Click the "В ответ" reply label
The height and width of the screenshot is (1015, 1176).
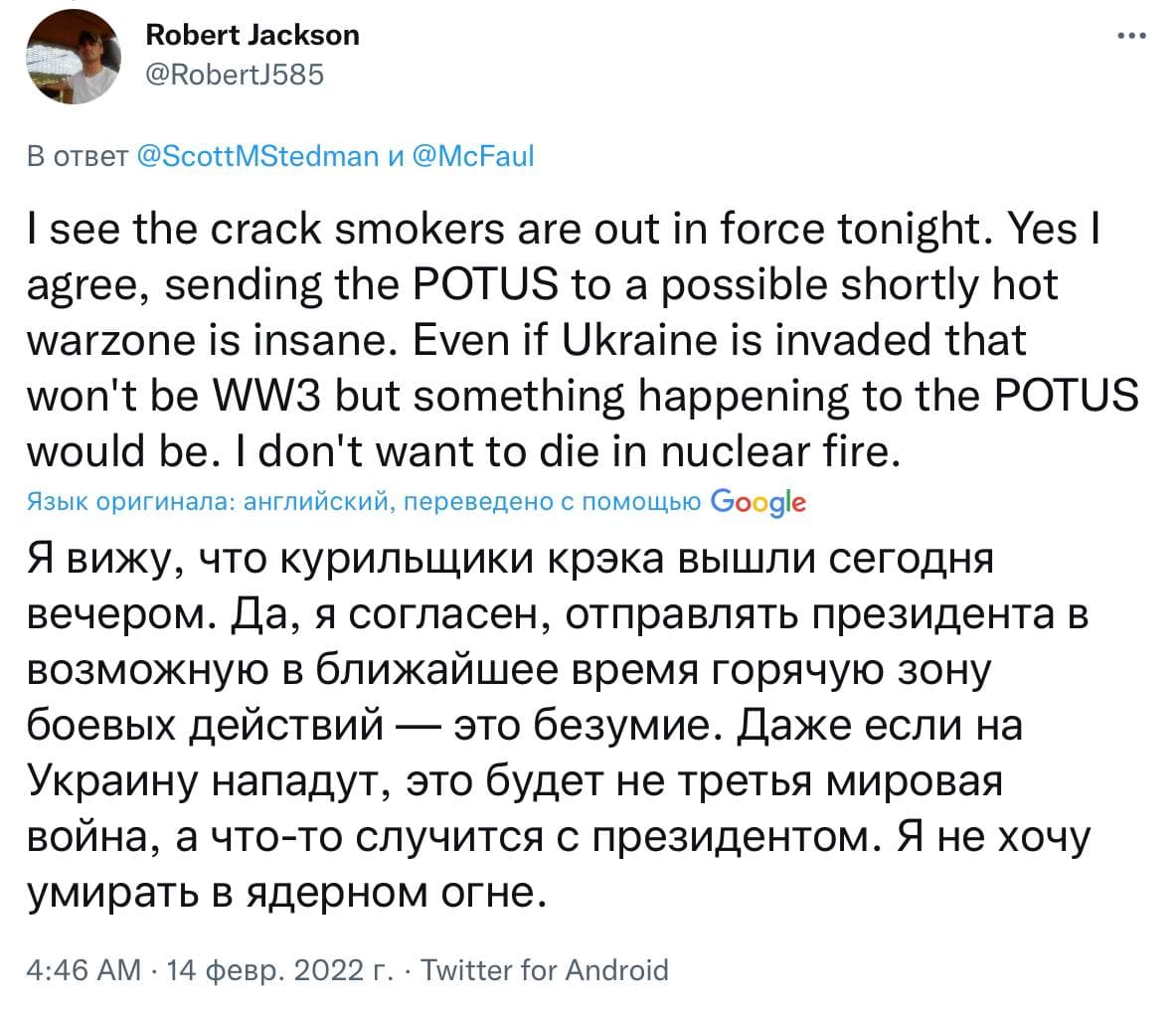point(76,156)
